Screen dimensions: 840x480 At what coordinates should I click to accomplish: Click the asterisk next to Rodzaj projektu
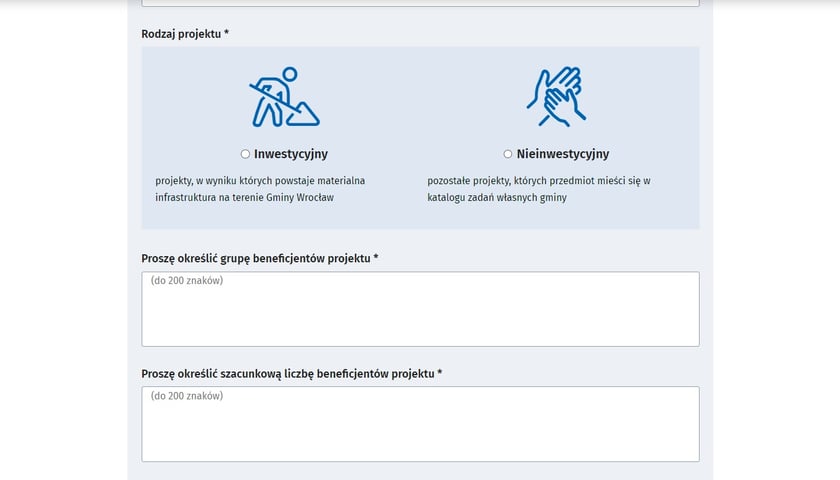click(x=227, y=33)
